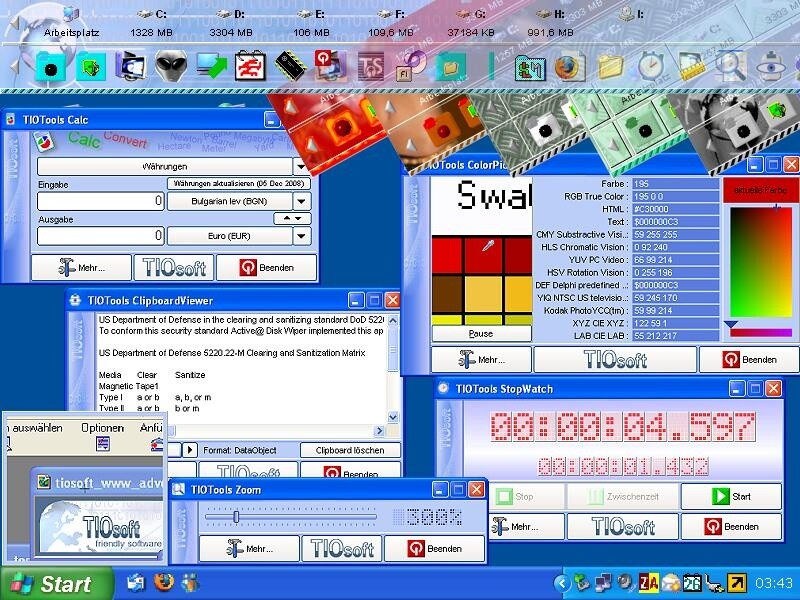The width and height of the screenshot is (800, 600).
Task: Click the ZoneAlarm ZA tray icon
Action: 648,583
